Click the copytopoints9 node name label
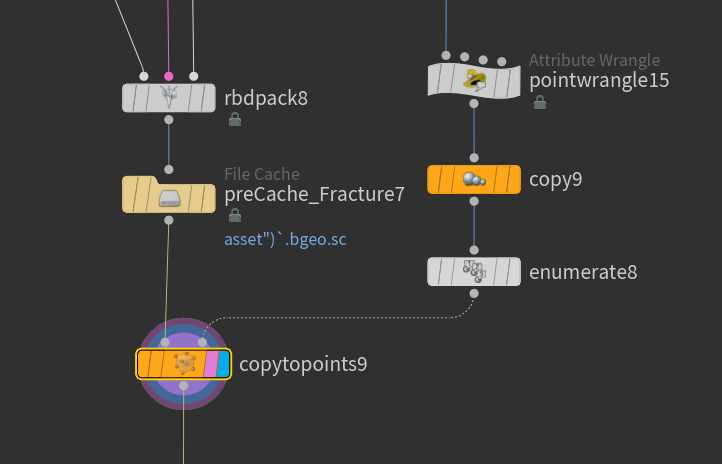Image resolution: width=722 pixels, height=464 pixels. (303, 364)
